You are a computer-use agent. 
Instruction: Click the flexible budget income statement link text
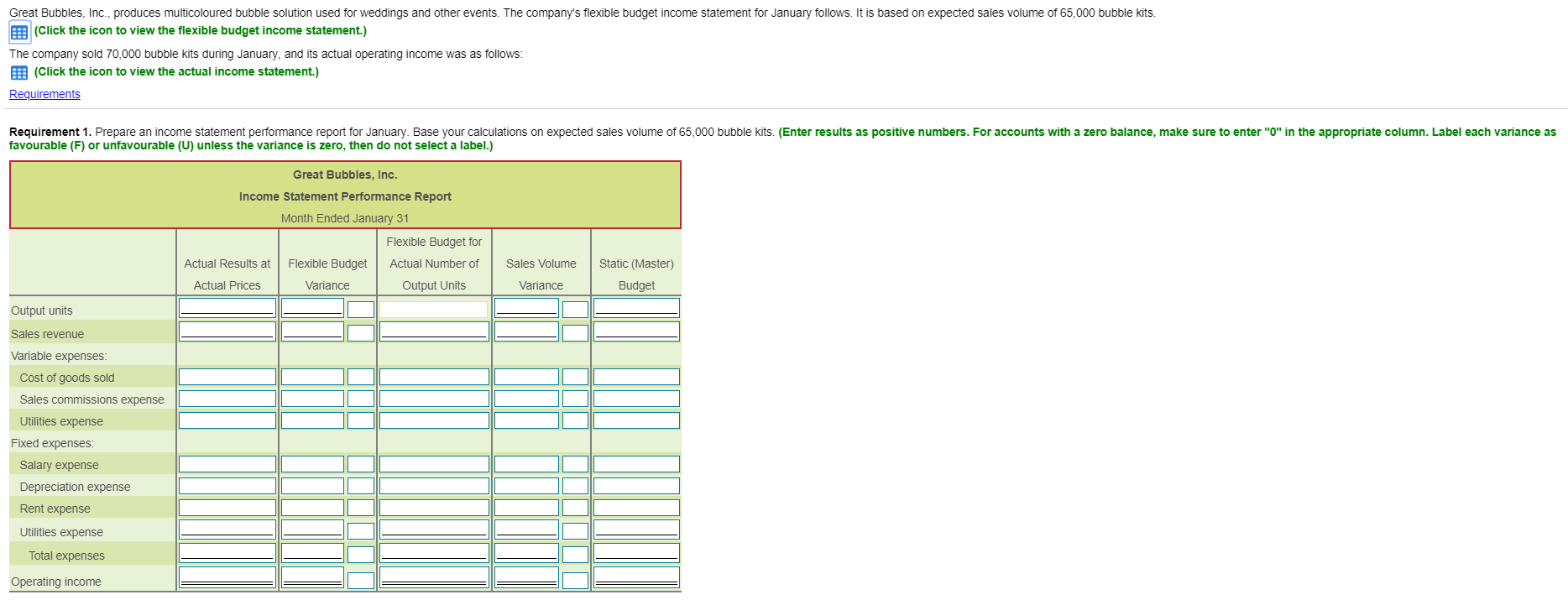click(x=201, y=30)
